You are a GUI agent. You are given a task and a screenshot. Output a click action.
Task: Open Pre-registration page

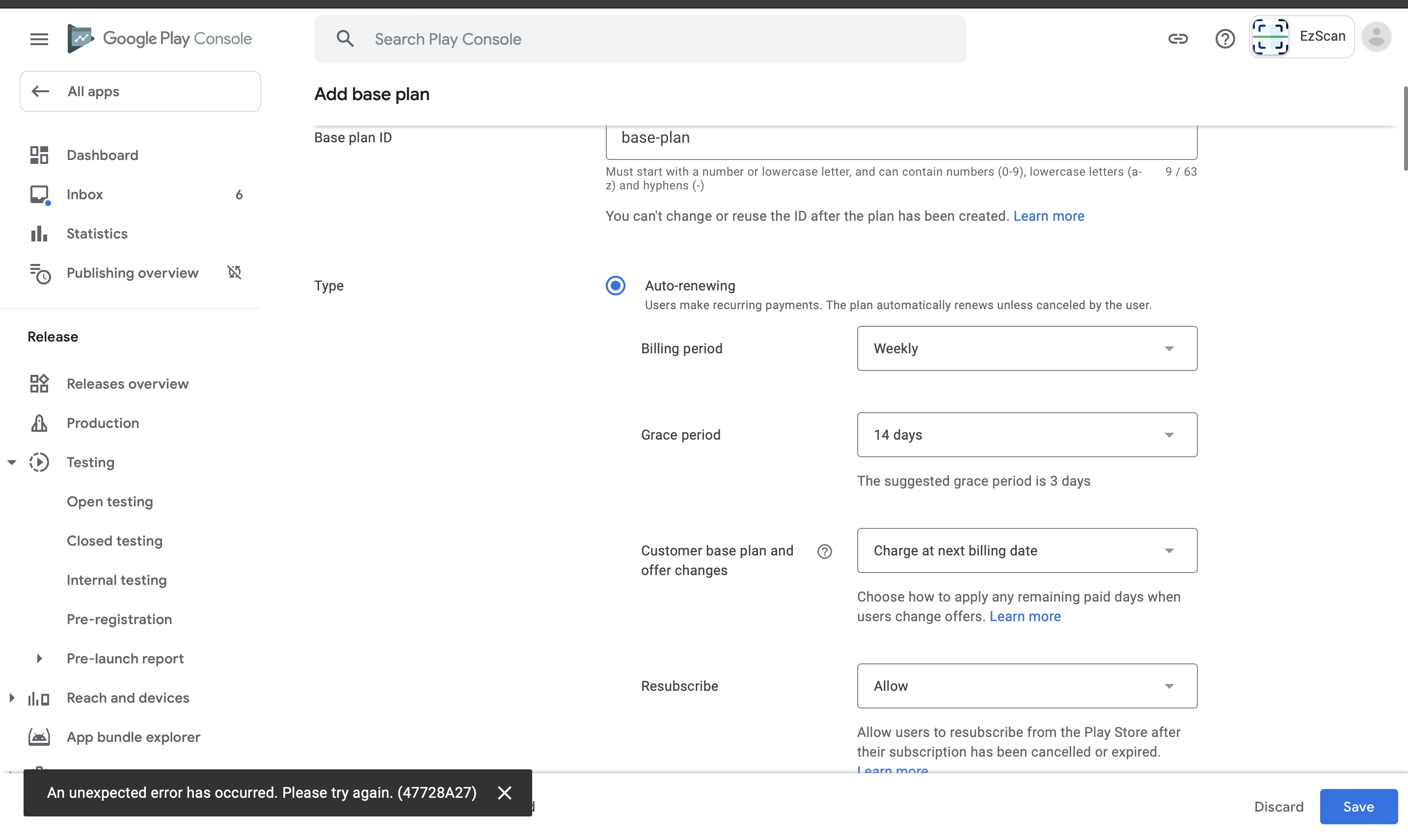119,619
